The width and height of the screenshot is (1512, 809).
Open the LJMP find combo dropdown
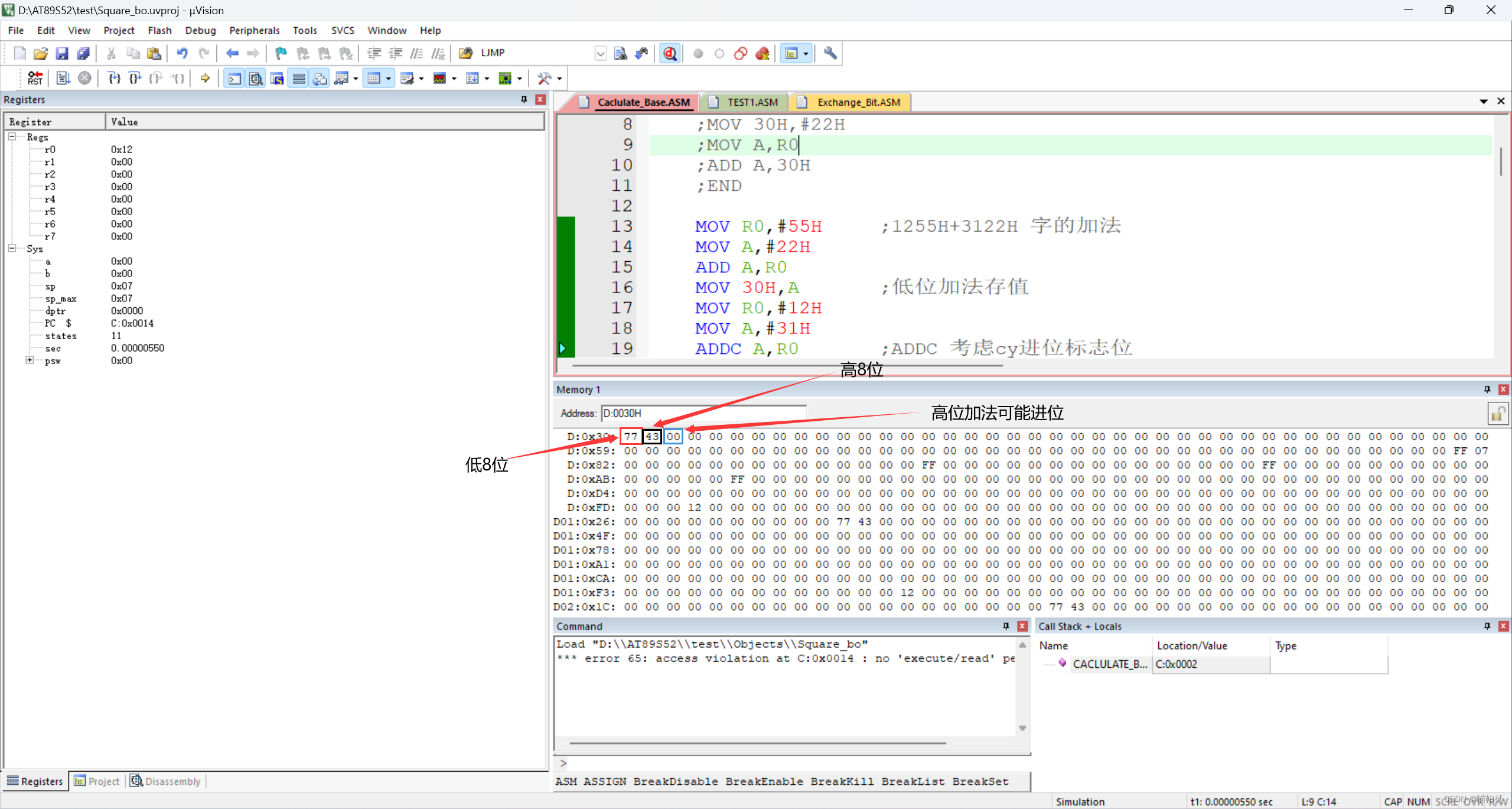pyautogui.click(x=600, y=53)
